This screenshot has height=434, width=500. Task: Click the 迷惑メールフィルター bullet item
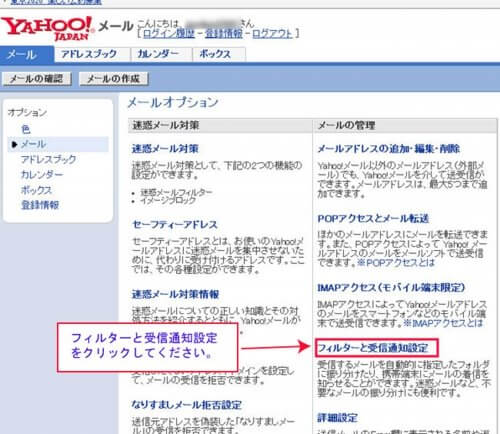[x=176, y=192]
